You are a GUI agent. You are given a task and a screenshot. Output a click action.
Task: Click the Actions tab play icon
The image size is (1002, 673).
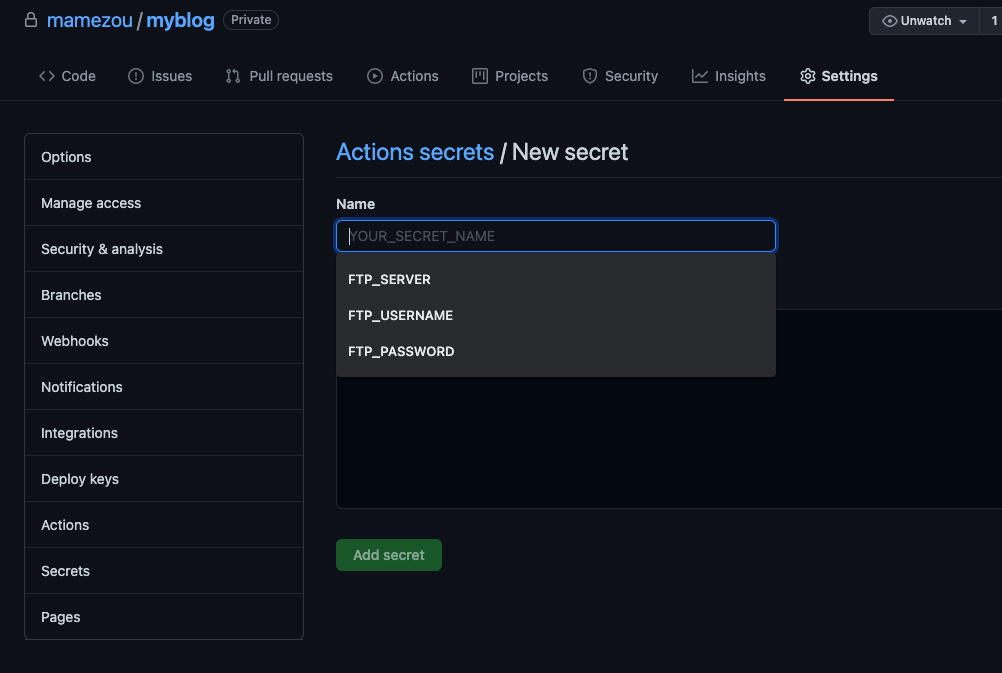point(375,76)
